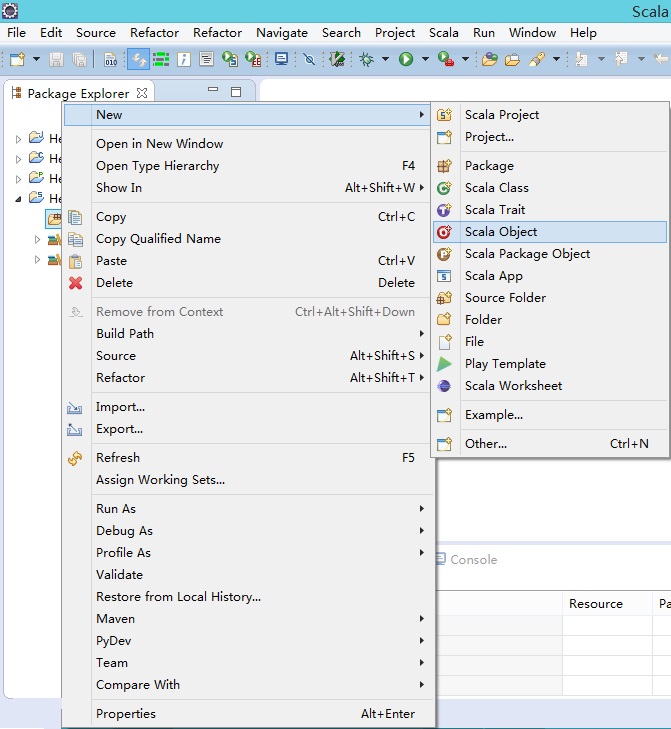Viewport: 671px width, 729px height.
Task: Select File from the New submenu
Action: (551, 342)
